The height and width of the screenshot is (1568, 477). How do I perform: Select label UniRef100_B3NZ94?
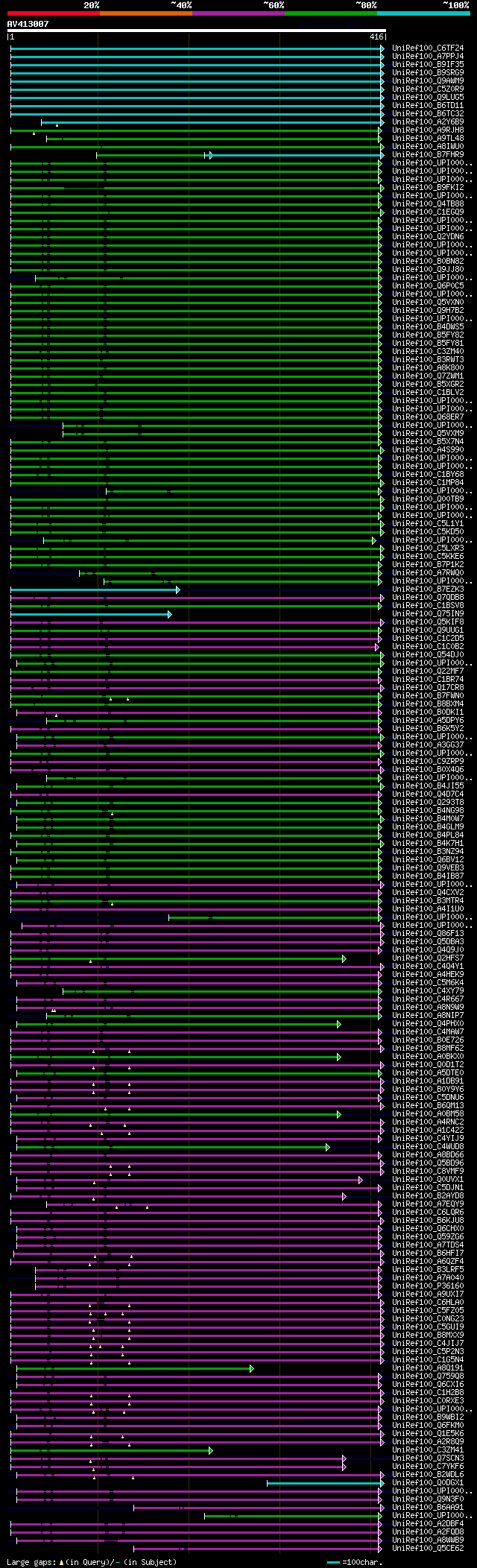point(428,852)
